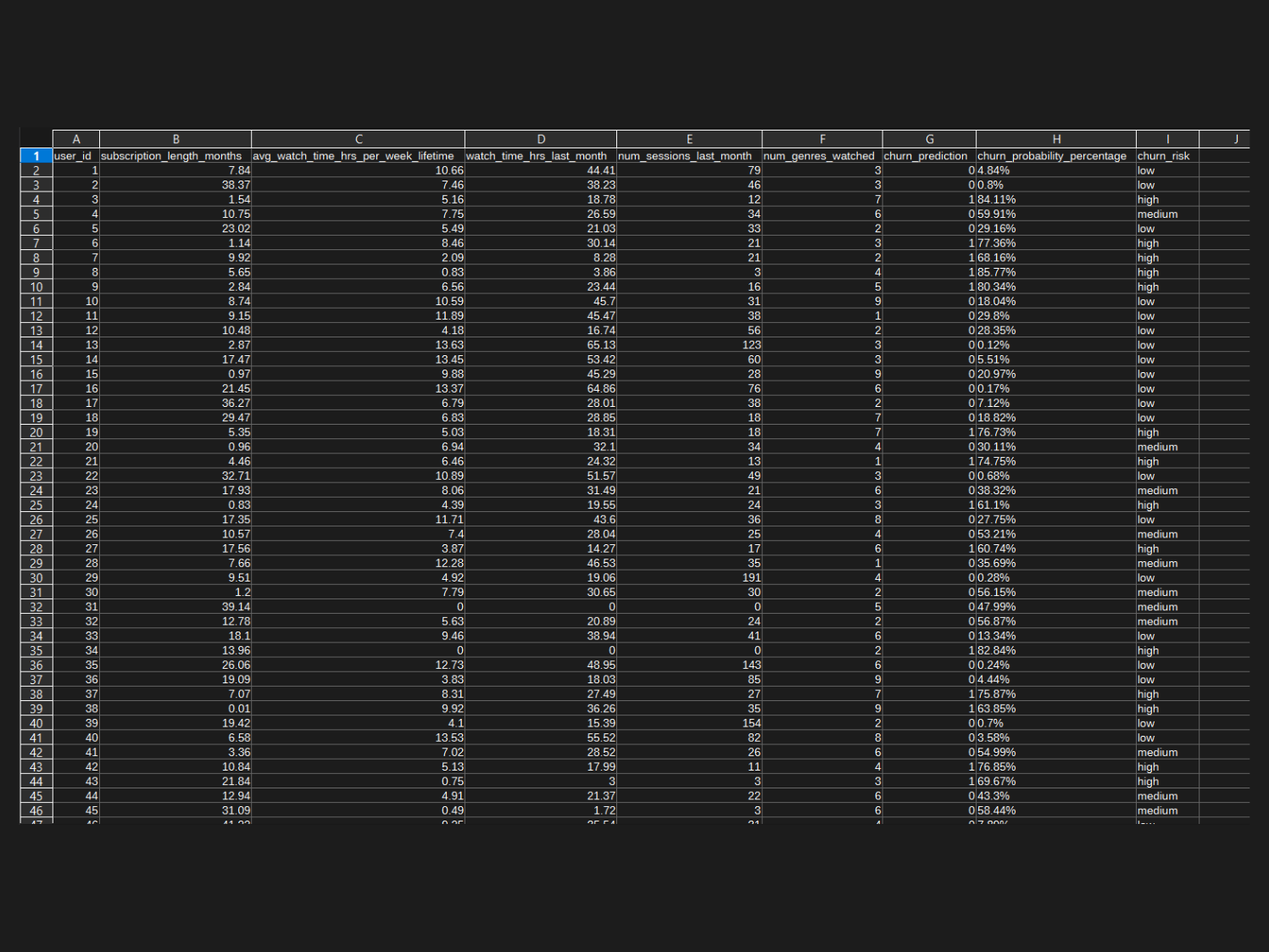Click the select-all corner above row 1
Screen dimensions: 1269x952
pos(36,139)
